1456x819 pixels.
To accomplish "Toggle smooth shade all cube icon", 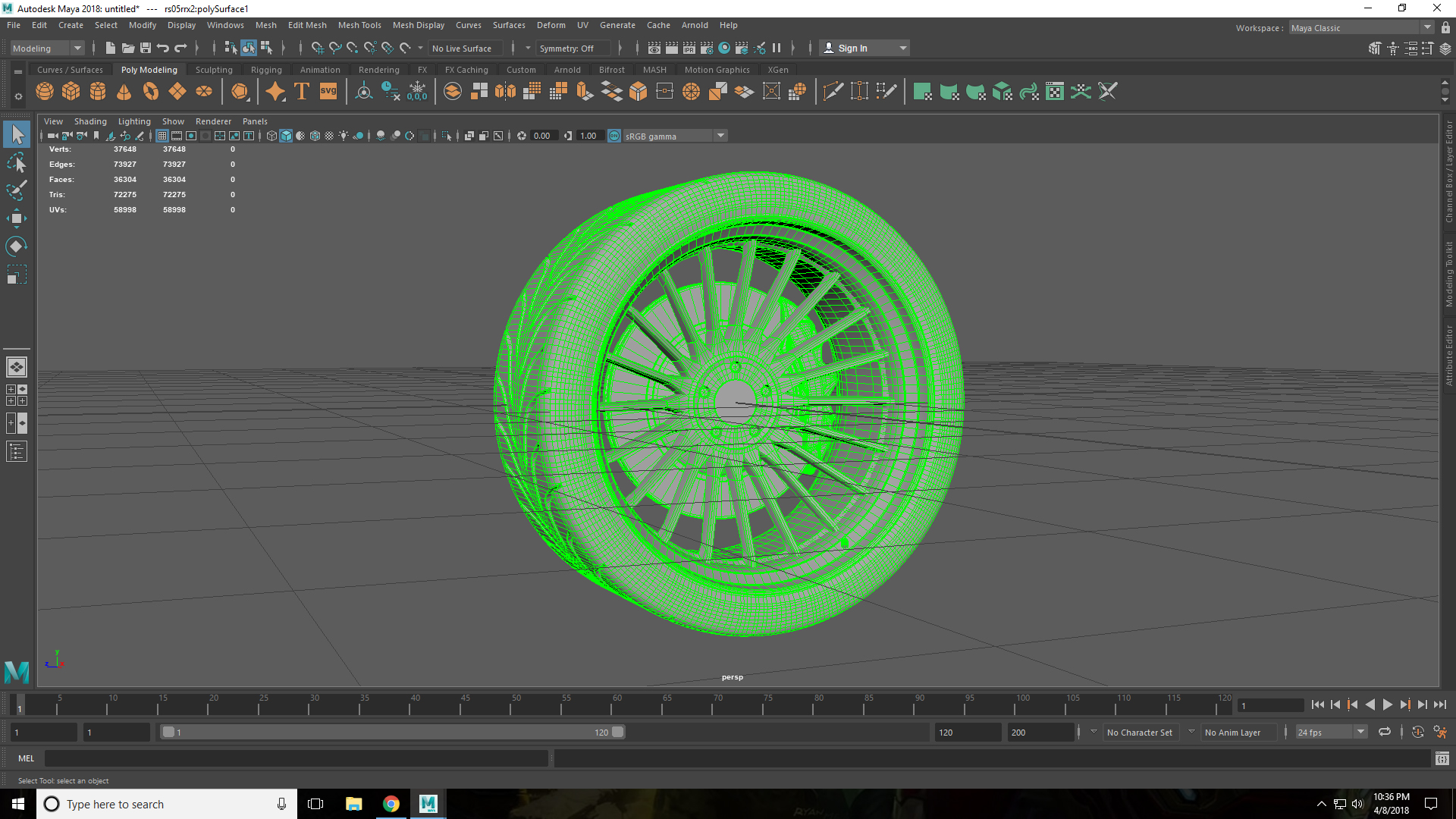I will [x=286, y=136].
